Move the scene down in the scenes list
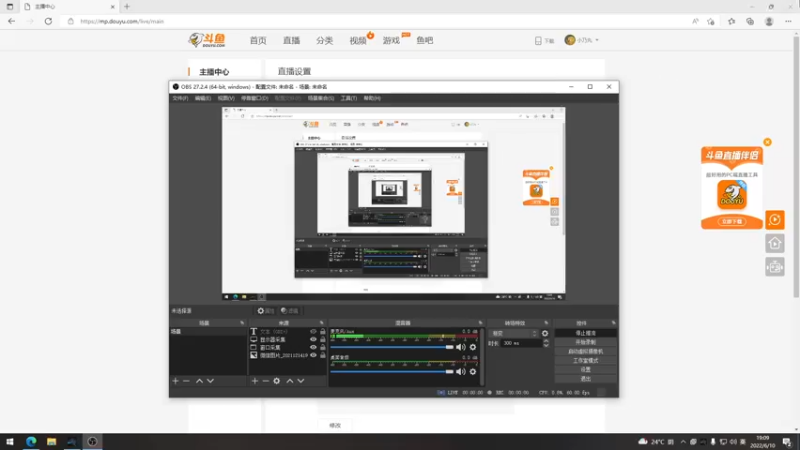This screenshot has height=450, width=800. (x=210, y=381)
